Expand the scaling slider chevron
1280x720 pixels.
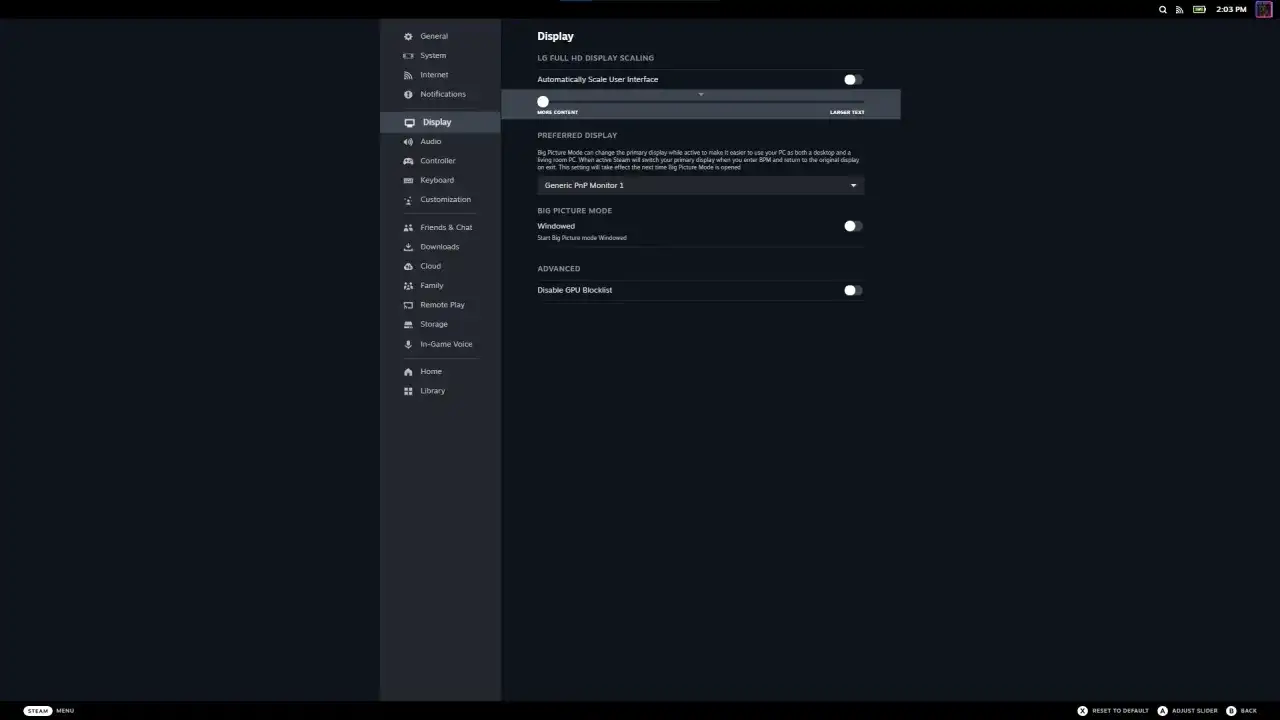coord(700,94)
